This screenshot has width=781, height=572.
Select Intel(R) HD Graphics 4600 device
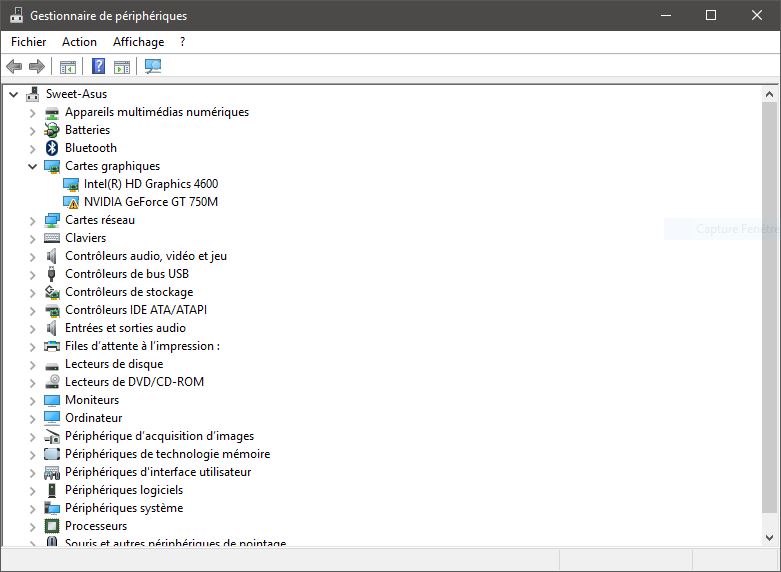[150, 184]
